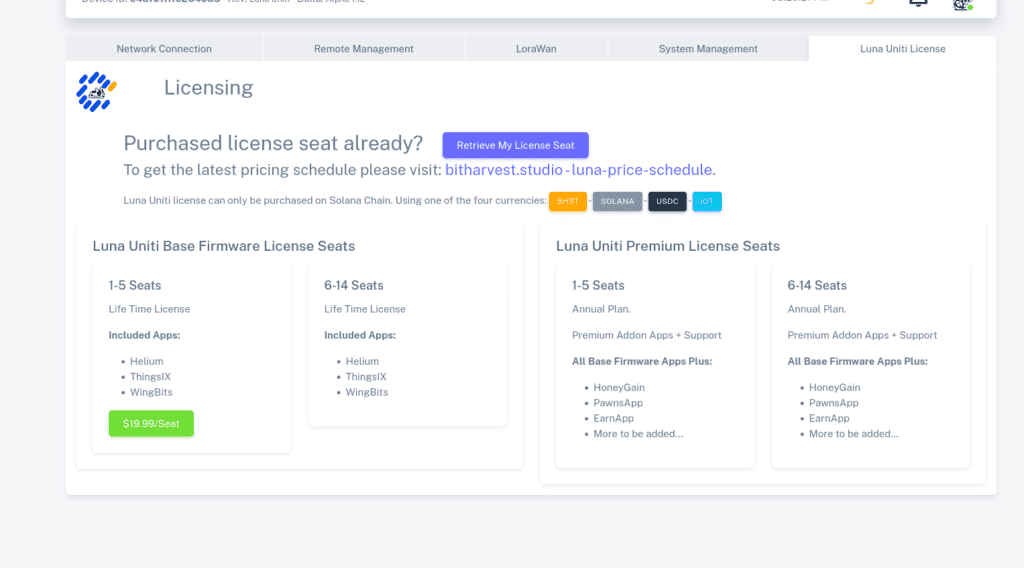Screen dimensions: 1024x568
Task: Click the $19.99/Seat purchase button
Action: tap(151, 423)
